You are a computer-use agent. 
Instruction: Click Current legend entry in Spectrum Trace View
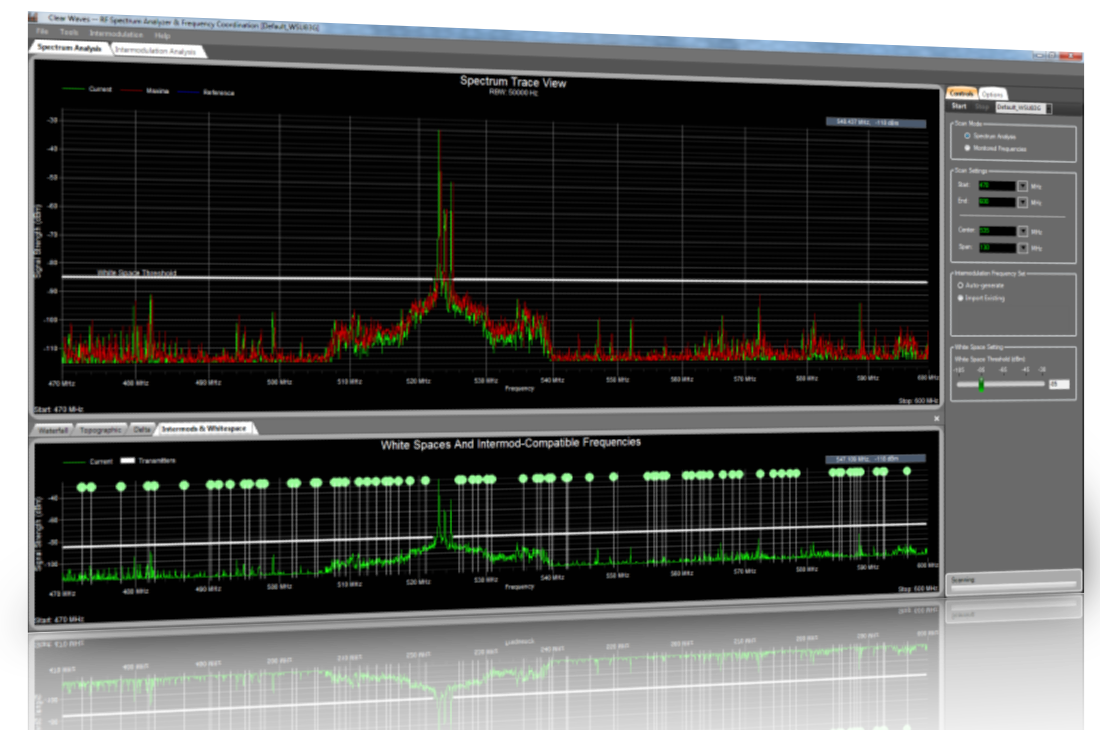click(88, 89)
